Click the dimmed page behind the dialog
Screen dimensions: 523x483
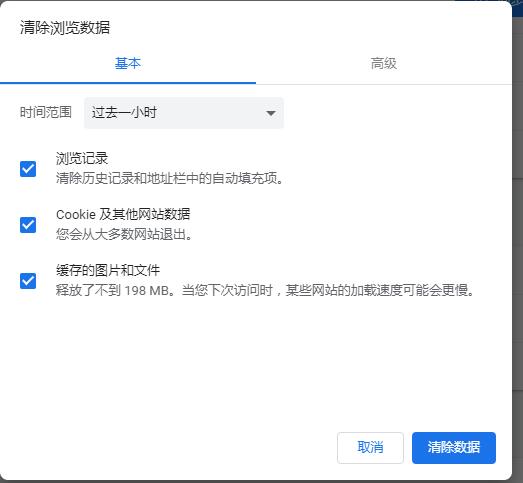coord(518,233)
